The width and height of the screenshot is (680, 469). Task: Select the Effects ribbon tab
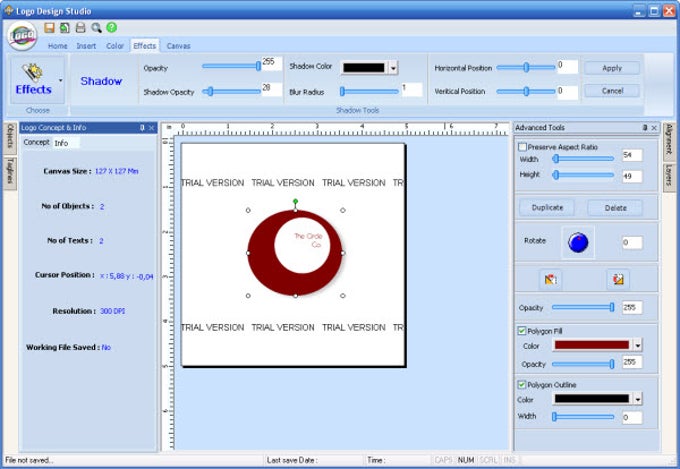click(x=145, y=46)
